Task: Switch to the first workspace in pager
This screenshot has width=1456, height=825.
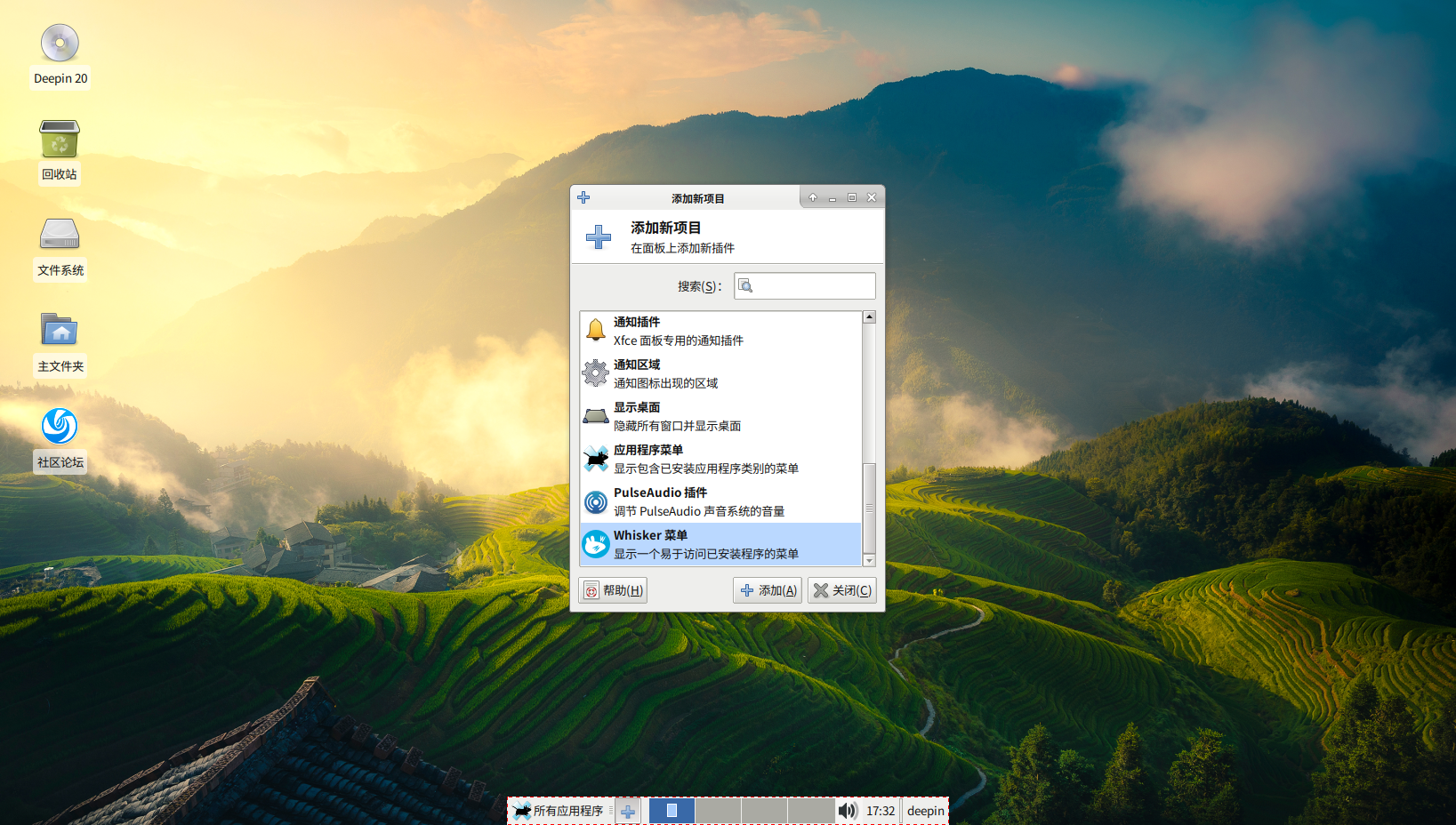Action: tap(672, 811)
